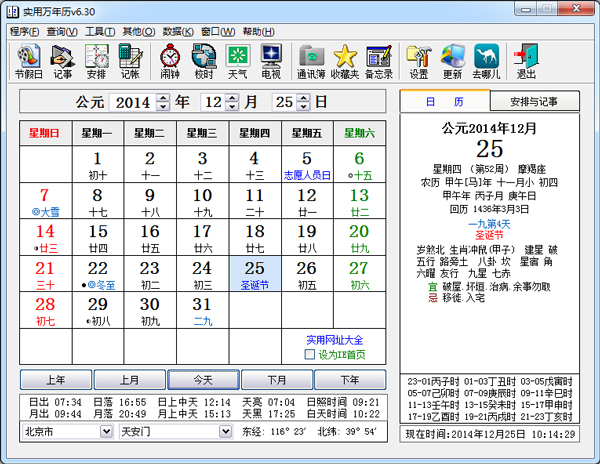This screenshot has height=464, width=600.
Task: Select December 25 圣诞节 cell
Action: coord(255,274)
